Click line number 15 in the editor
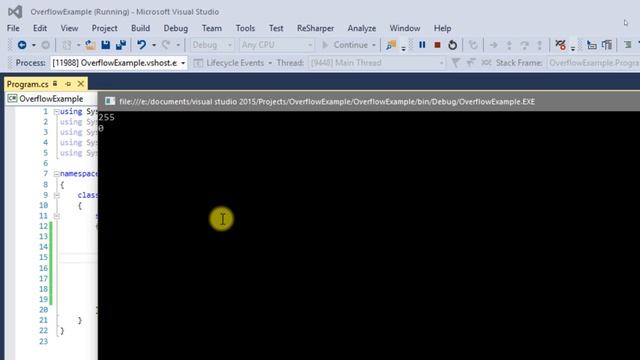Viewport: 640px width, 360px height. click(43, 257)
